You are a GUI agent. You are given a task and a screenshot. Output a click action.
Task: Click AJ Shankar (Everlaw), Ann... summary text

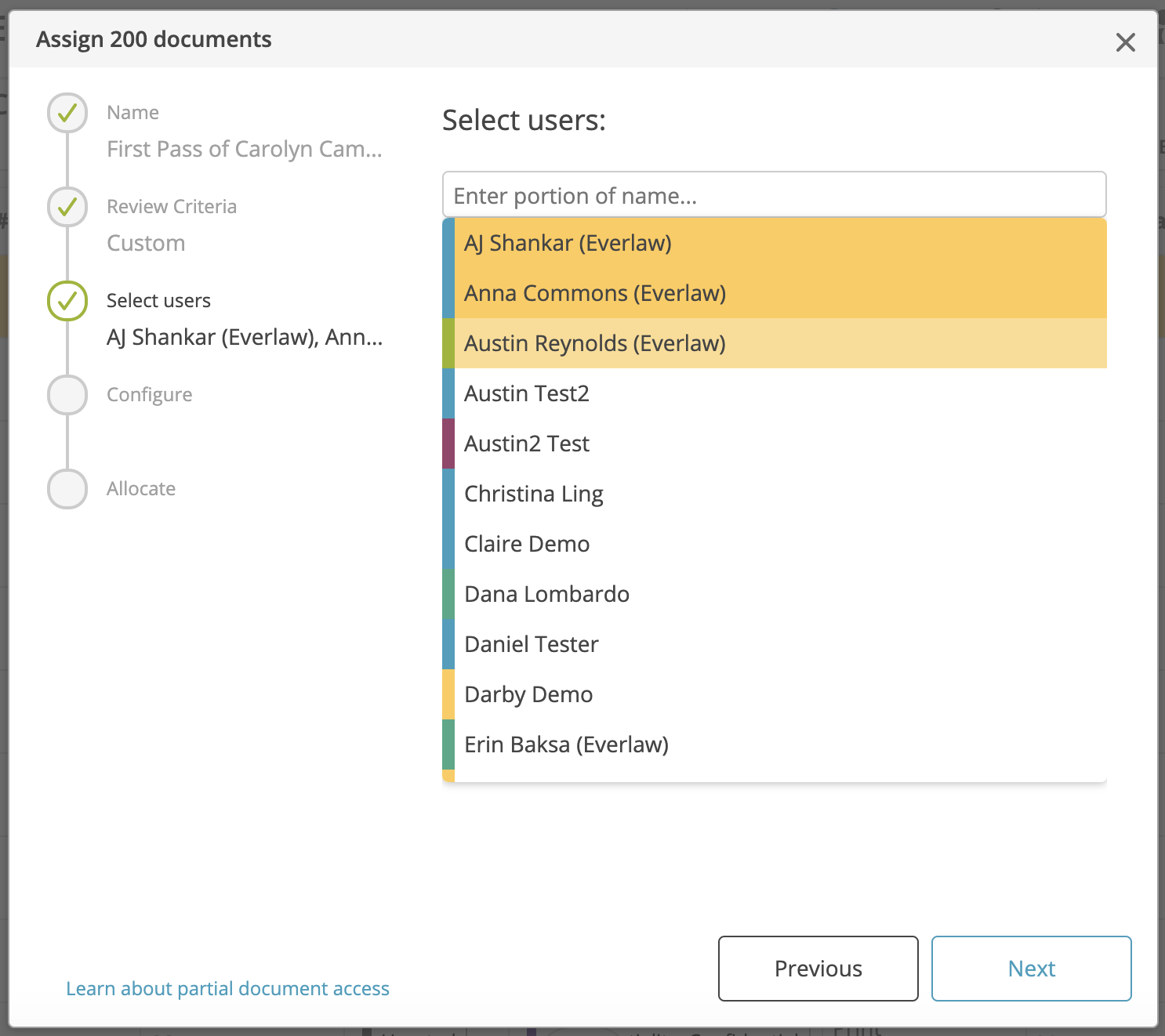coord(245,337)
